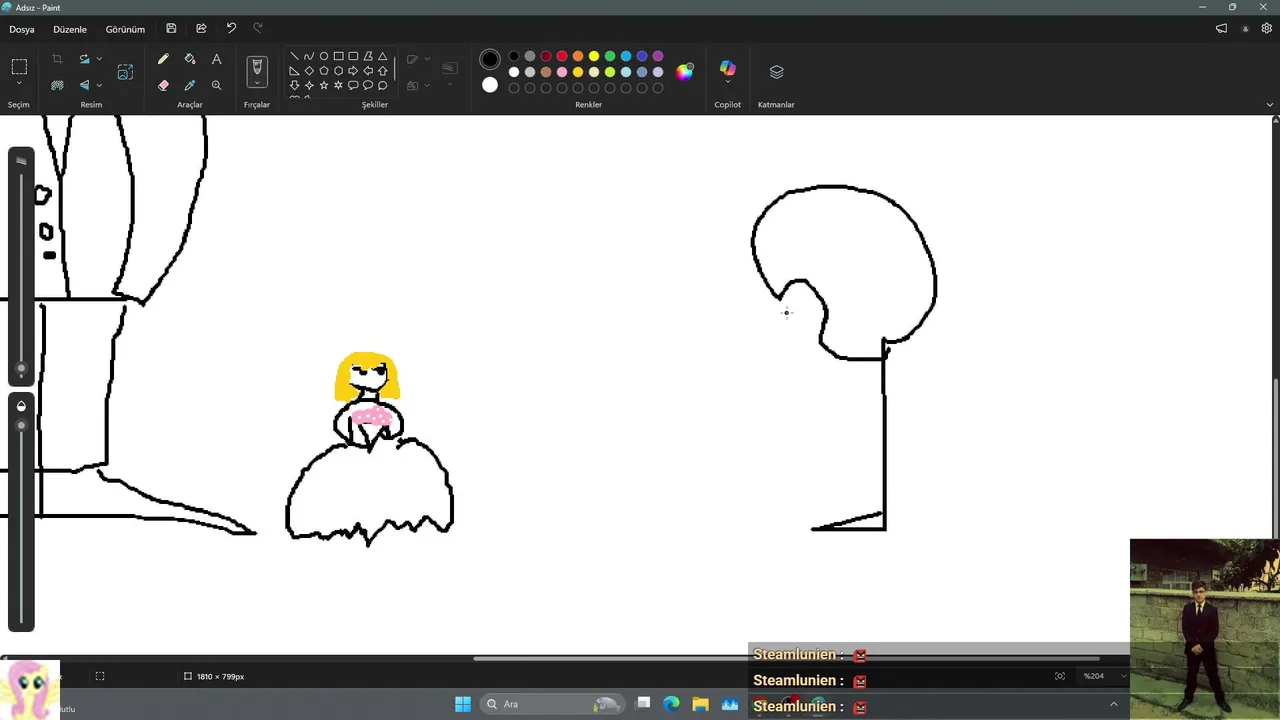
Task: Expand the Flip options dropdown arrow
Action: tap(99, 85)
